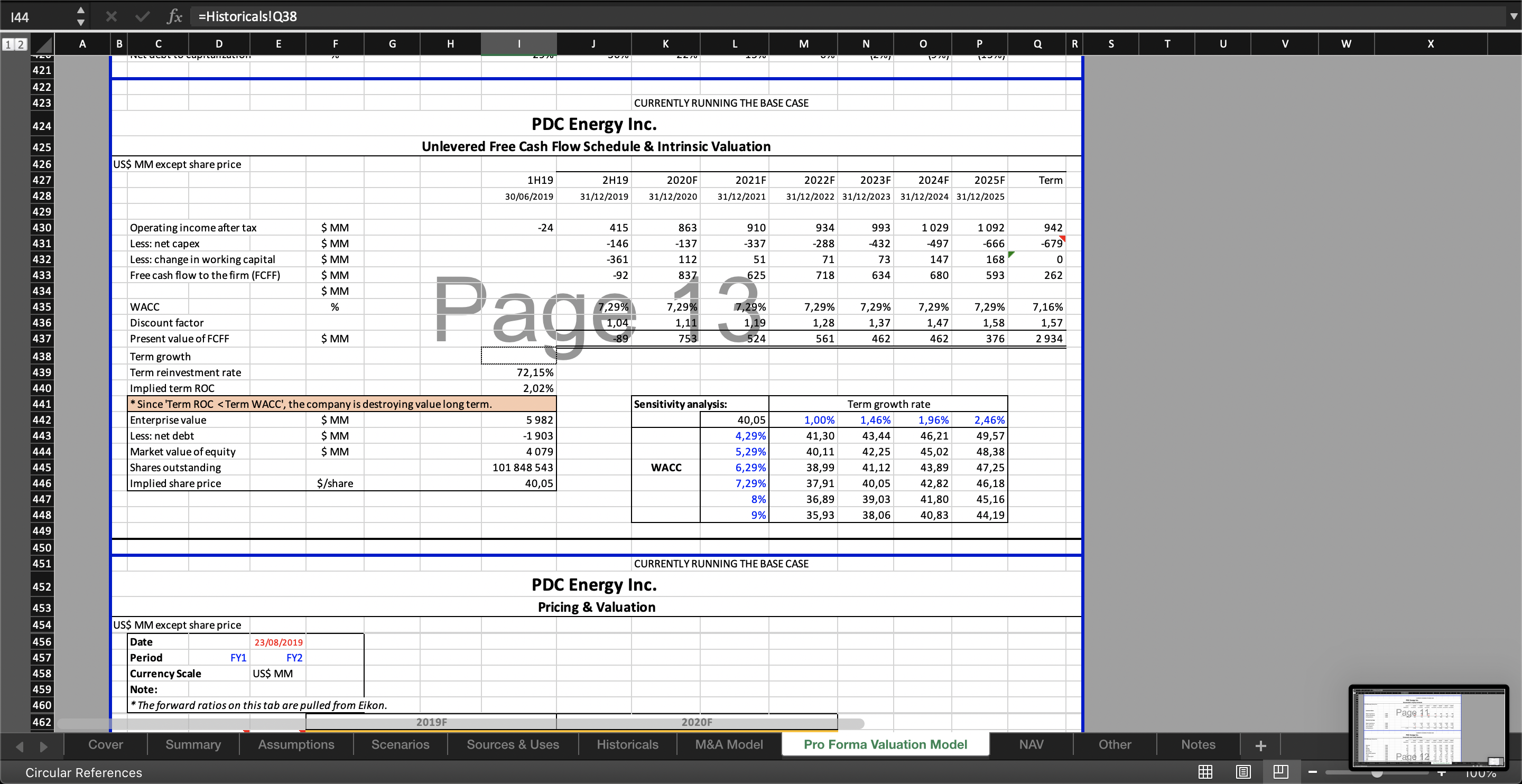Click the orange Term ROC warning note
Screen dimensions: 1522x784
[x=342, y=404]
